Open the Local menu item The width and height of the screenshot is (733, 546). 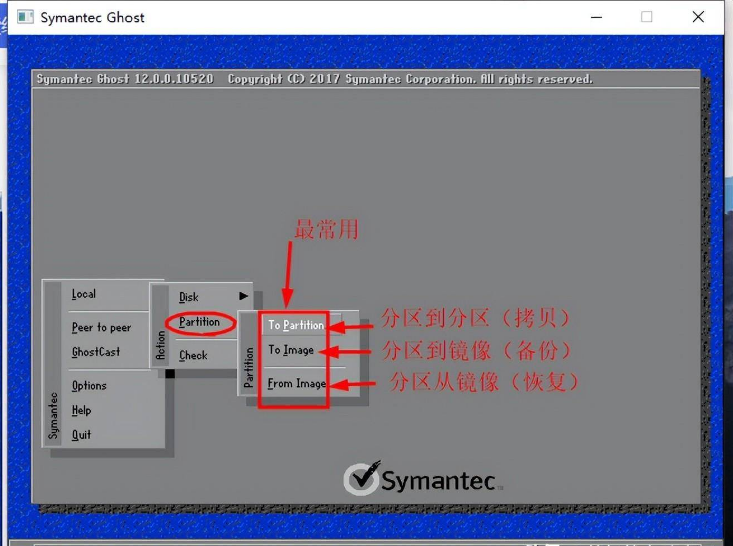84,294
